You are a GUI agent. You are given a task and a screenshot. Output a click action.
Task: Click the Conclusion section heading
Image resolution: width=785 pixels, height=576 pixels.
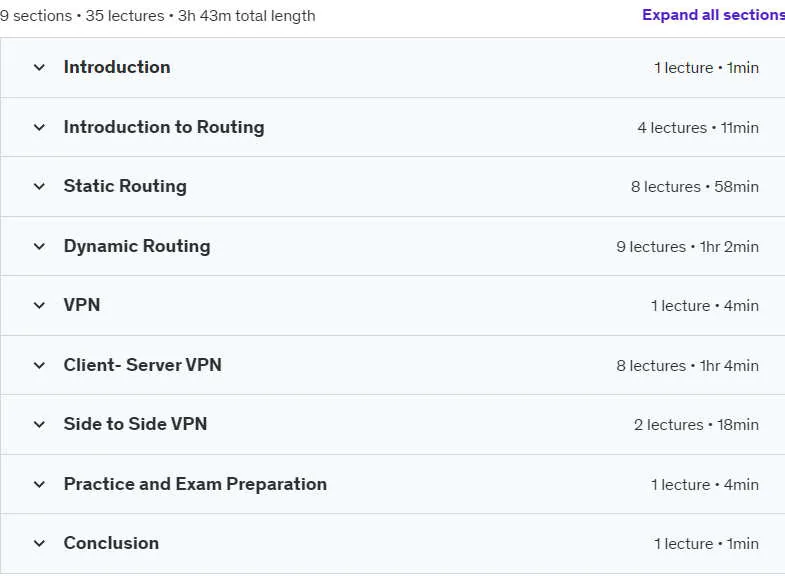click(x=111, y=543)
